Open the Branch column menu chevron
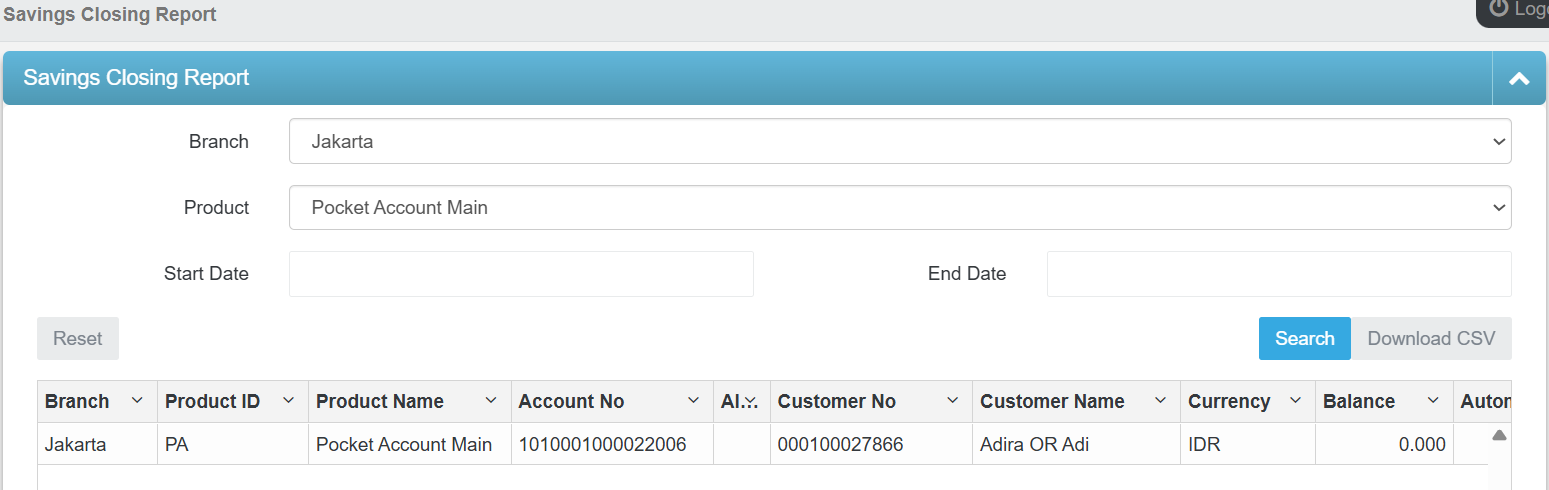Viewport: 1549px width, 490px height. click(x=137, y=401)
